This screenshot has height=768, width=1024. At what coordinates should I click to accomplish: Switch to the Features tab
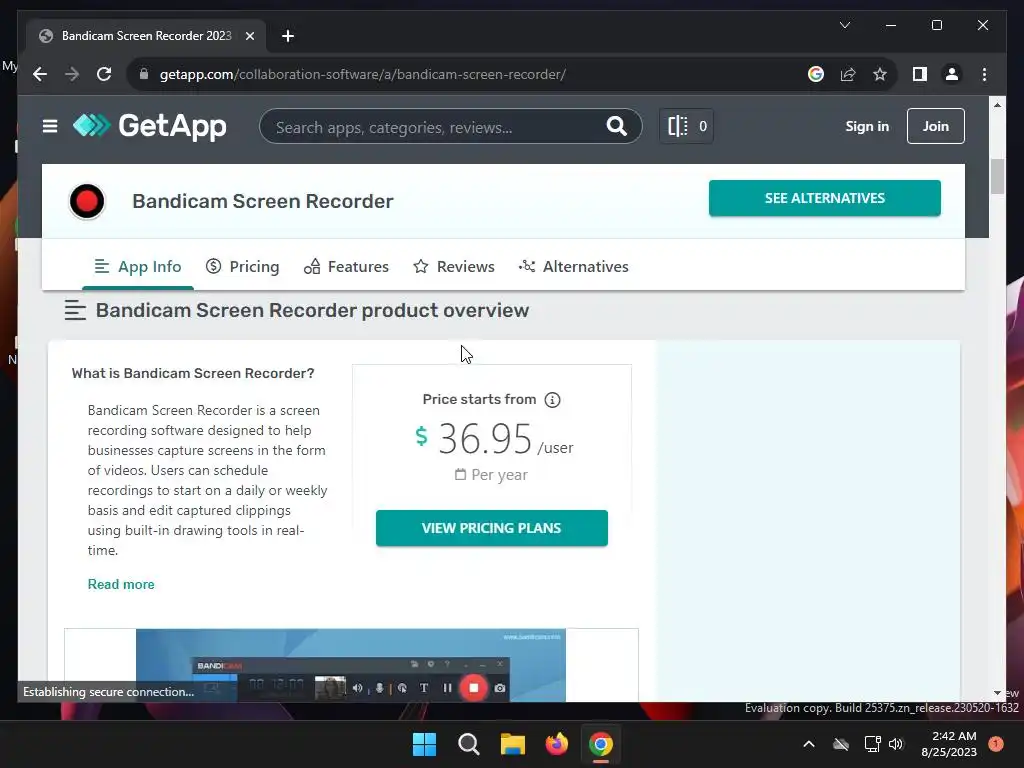click(346, 266)
